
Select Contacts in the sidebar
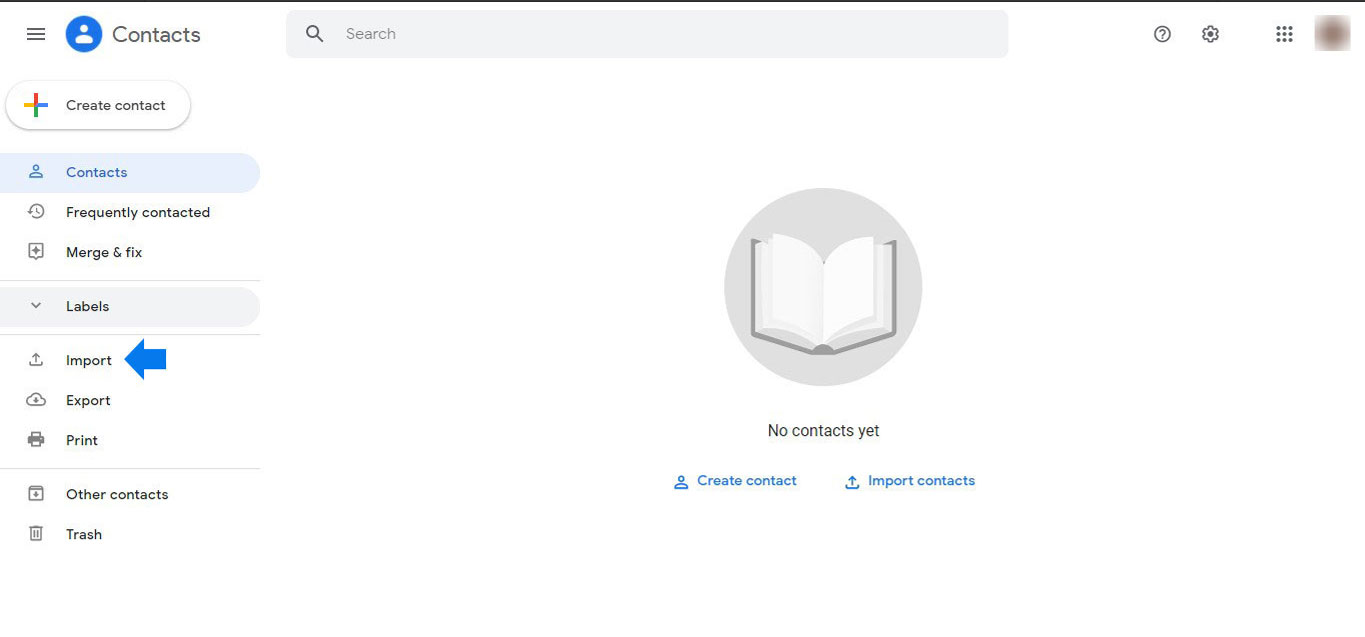coord(130,172)
